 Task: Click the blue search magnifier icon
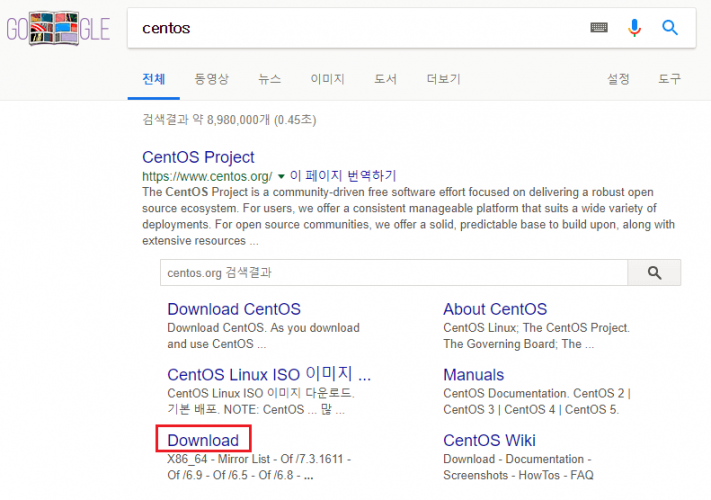(669, 28)
